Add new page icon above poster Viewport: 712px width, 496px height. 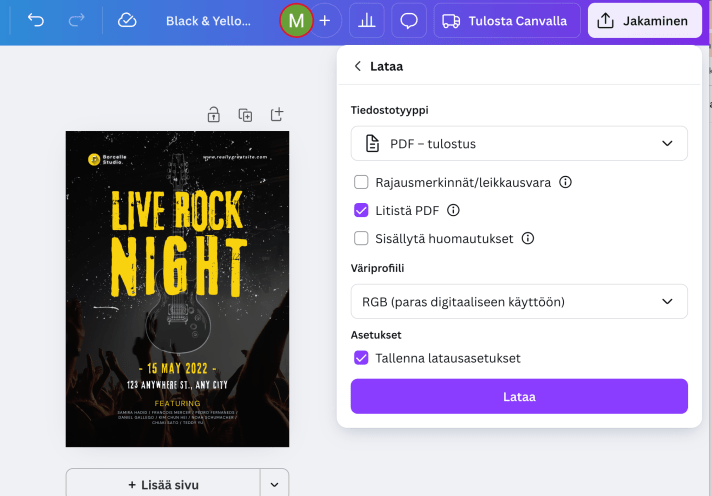click(277, 115)
